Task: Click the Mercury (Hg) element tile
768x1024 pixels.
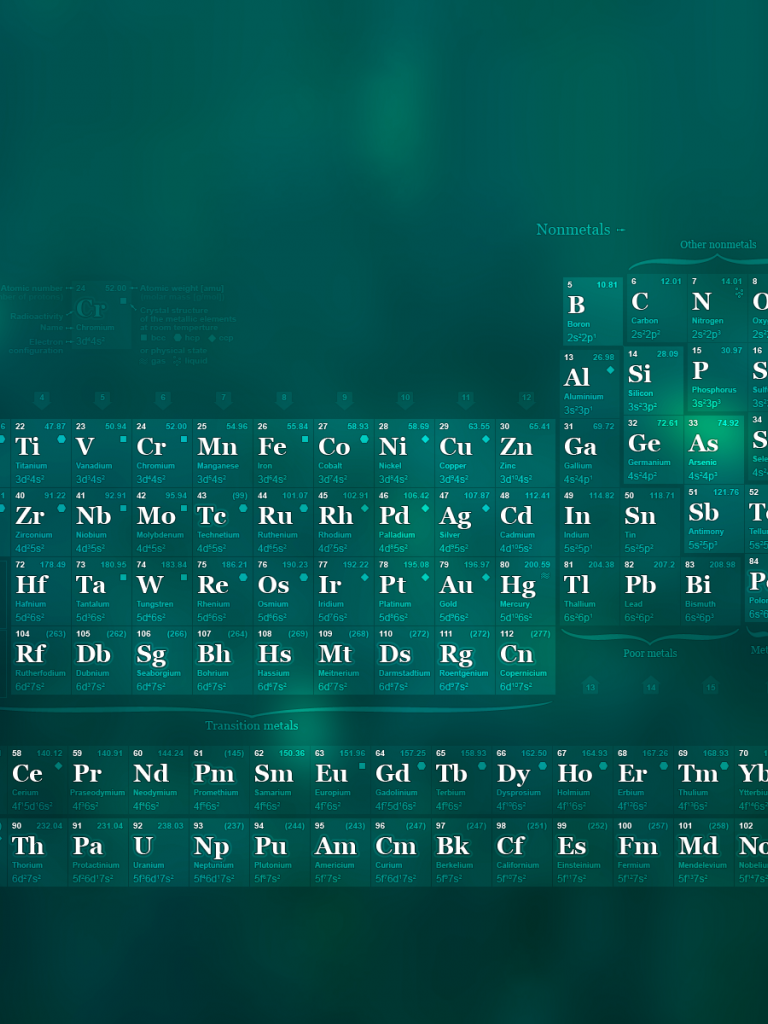Action: [x=525, y=591]
